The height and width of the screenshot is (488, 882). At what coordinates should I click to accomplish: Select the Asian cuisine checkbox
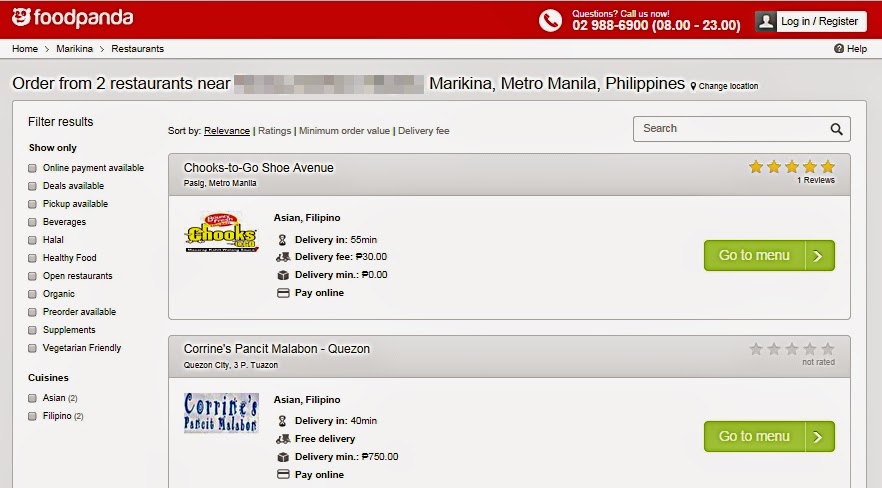pos(32,398)
